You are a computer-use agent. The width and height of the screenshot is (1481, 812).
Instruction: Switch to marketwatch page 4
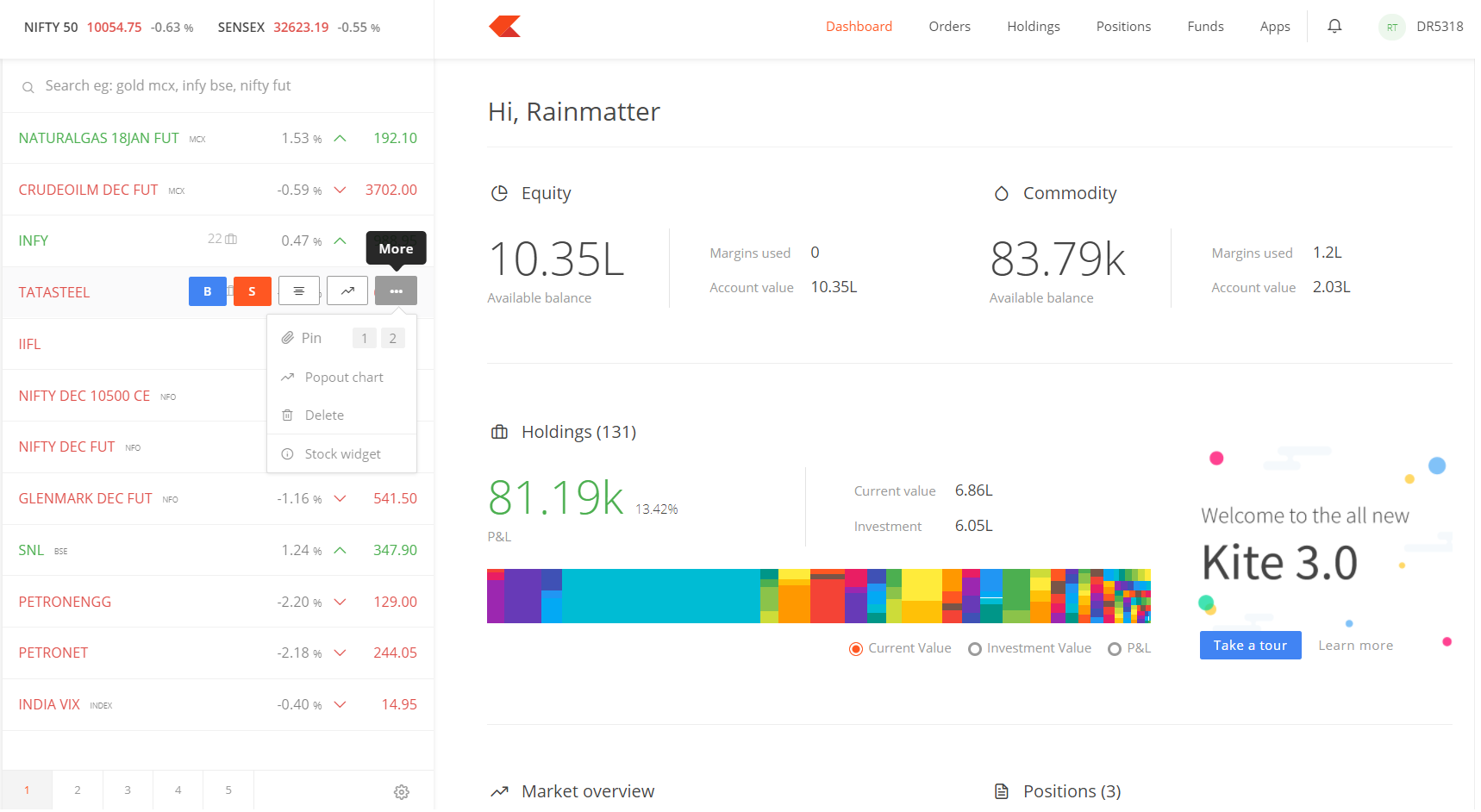179,792
